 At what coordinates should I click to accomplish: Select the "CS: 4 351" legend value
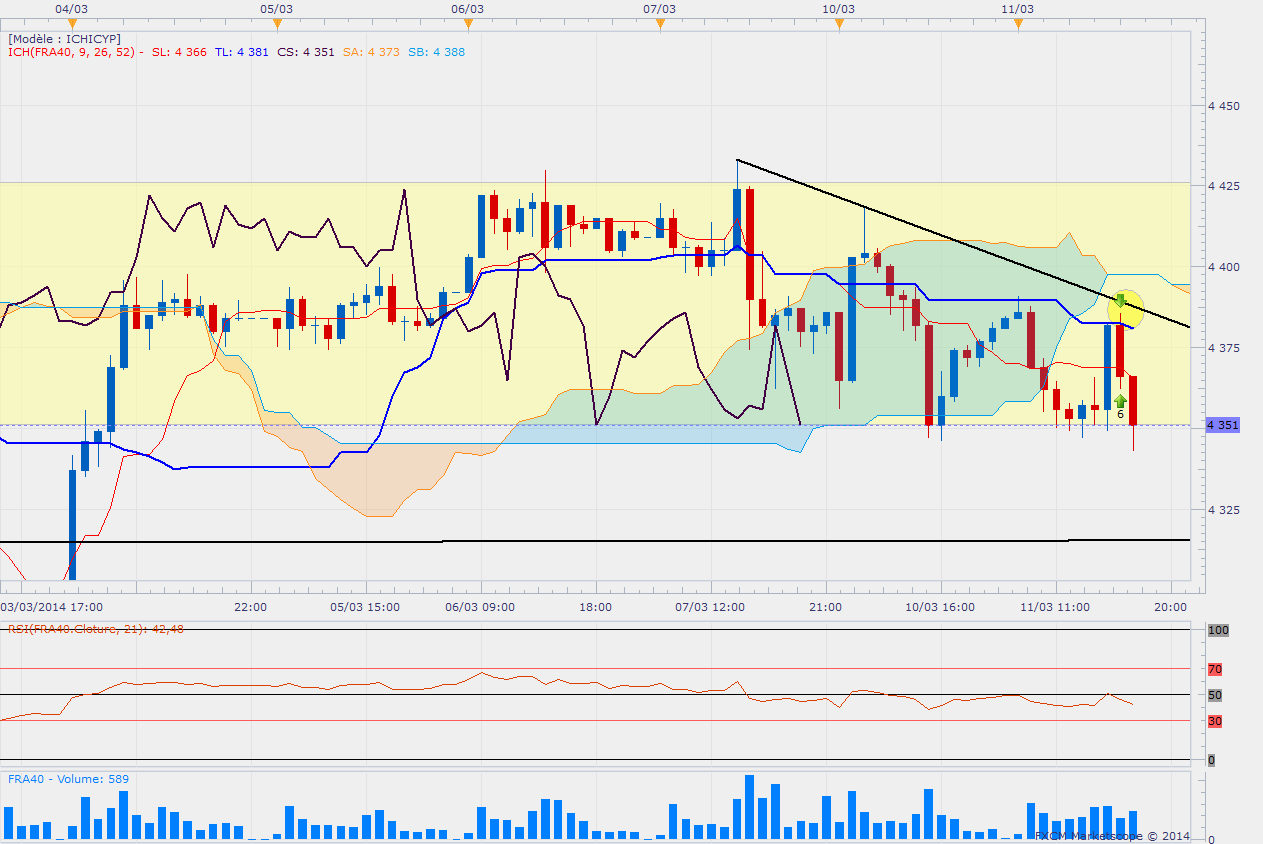click(306, 52)
